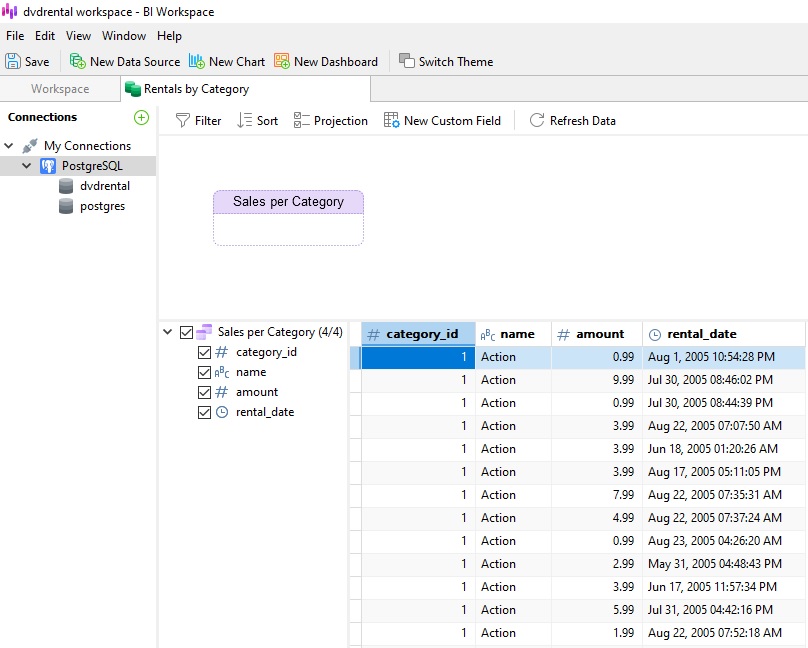Click the amount column header
Screen dimensions: 808x648
(597, 334)
